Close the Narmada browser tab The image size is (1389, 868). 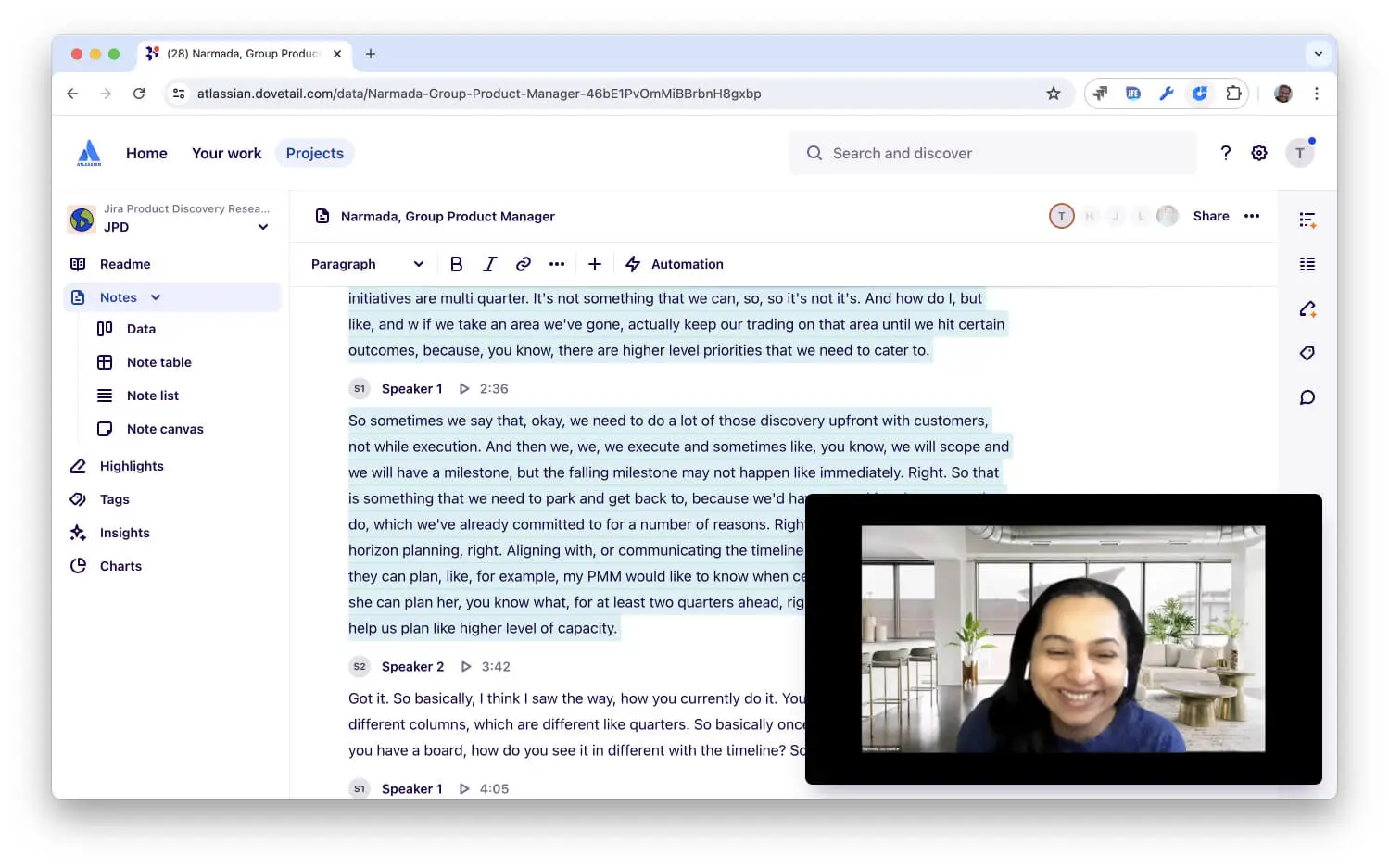point(337,54)
